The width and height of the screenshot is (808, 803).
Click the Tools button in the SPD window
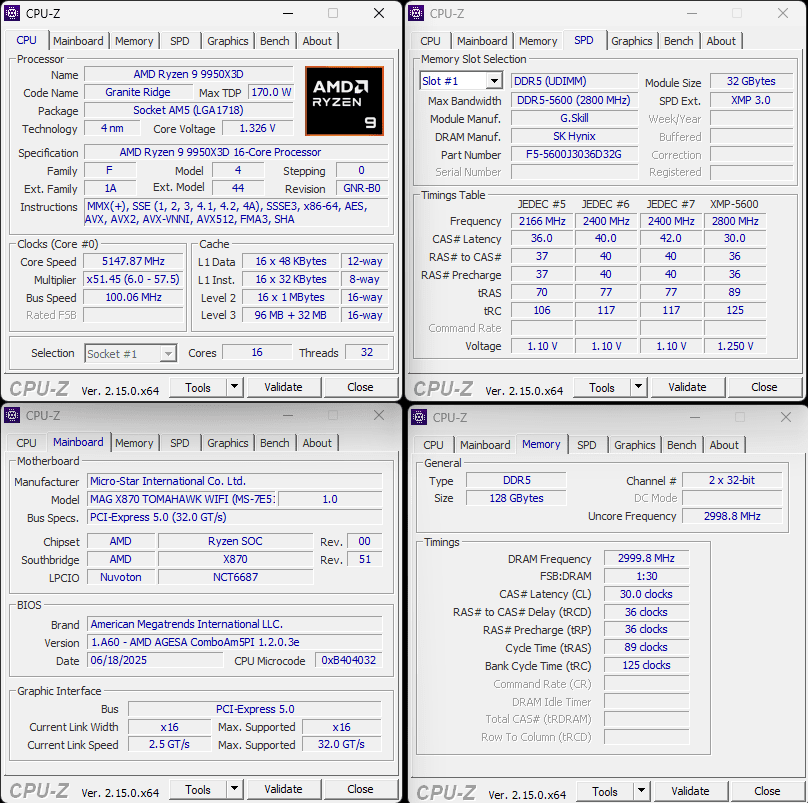602,387
